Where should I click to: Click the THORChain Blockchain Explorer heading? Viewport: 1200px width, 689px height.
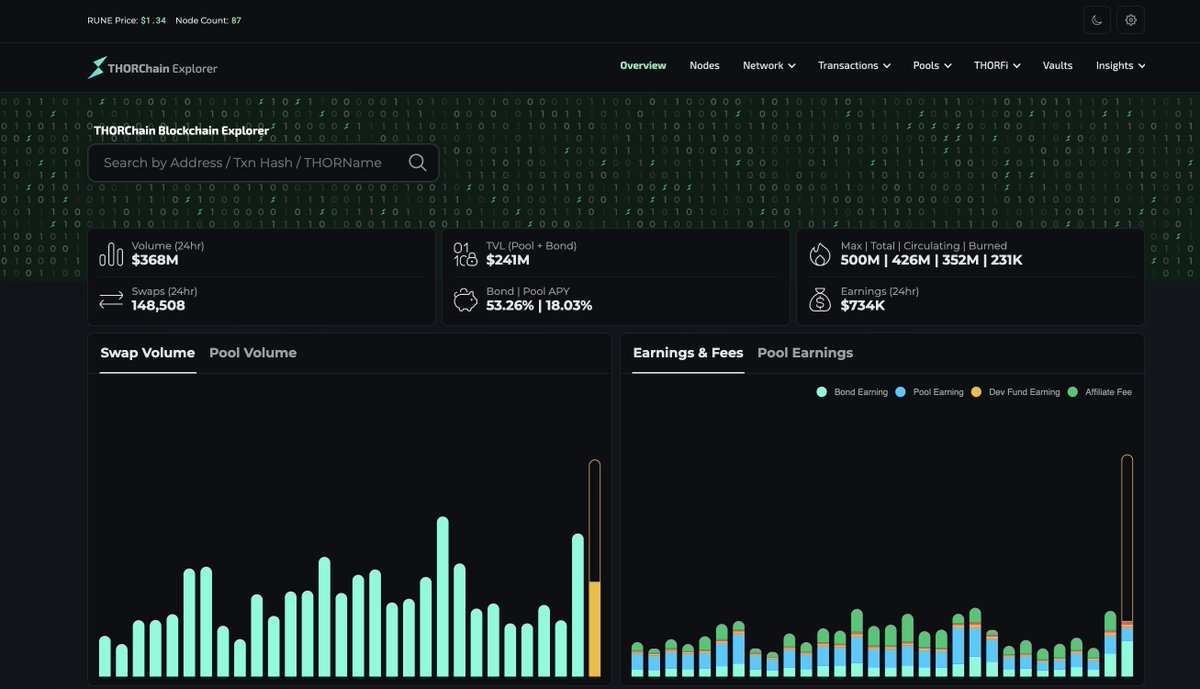coord(181,130)
